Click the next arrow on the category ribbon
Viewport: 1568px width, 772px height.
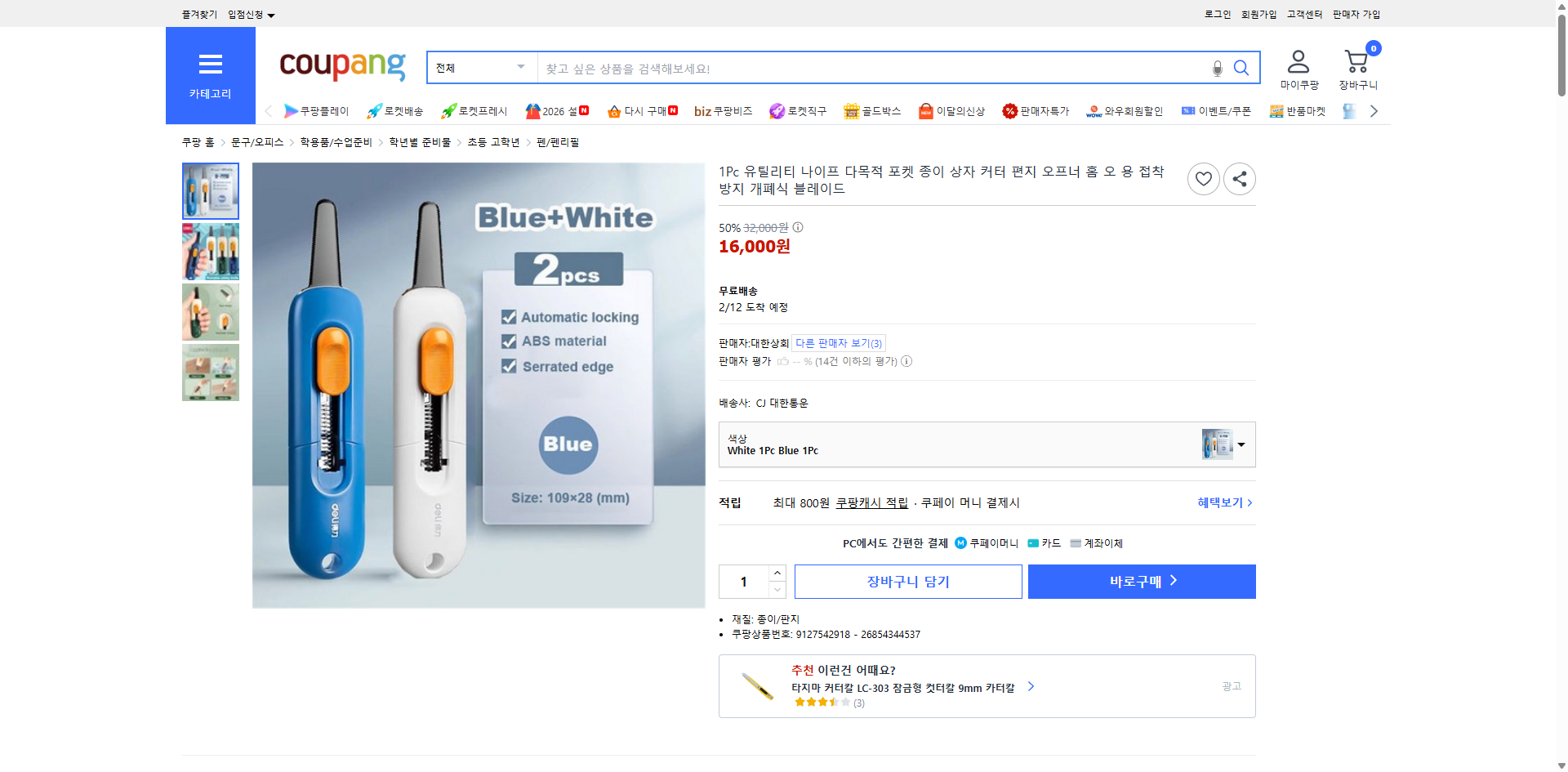click(1374, 110)
